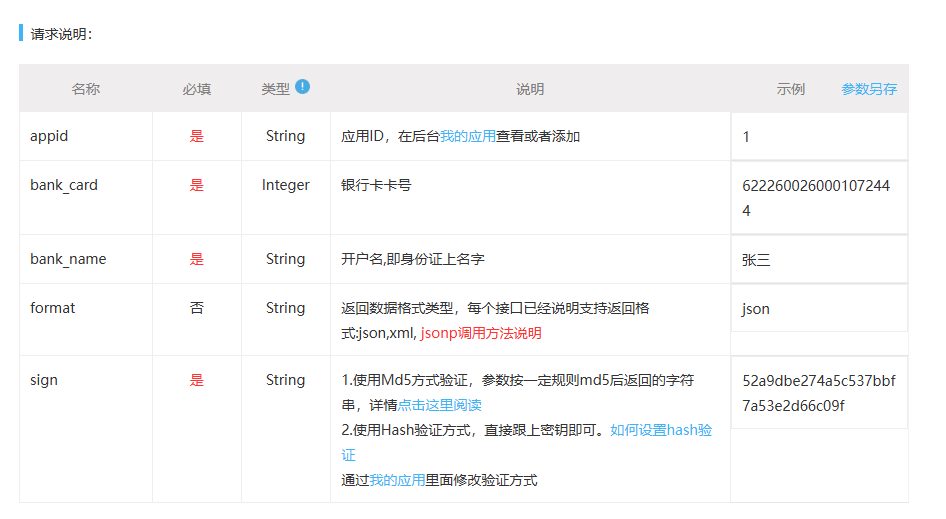Click the String type cell for bank_name

(285, 260)
